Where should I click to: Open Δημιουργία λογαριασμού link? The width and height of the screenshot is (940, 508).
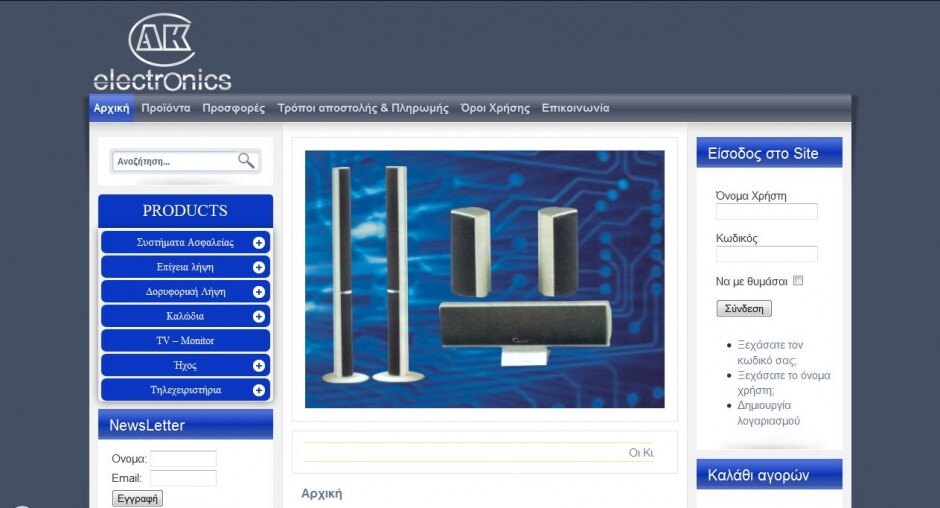(x=769, y=413)
